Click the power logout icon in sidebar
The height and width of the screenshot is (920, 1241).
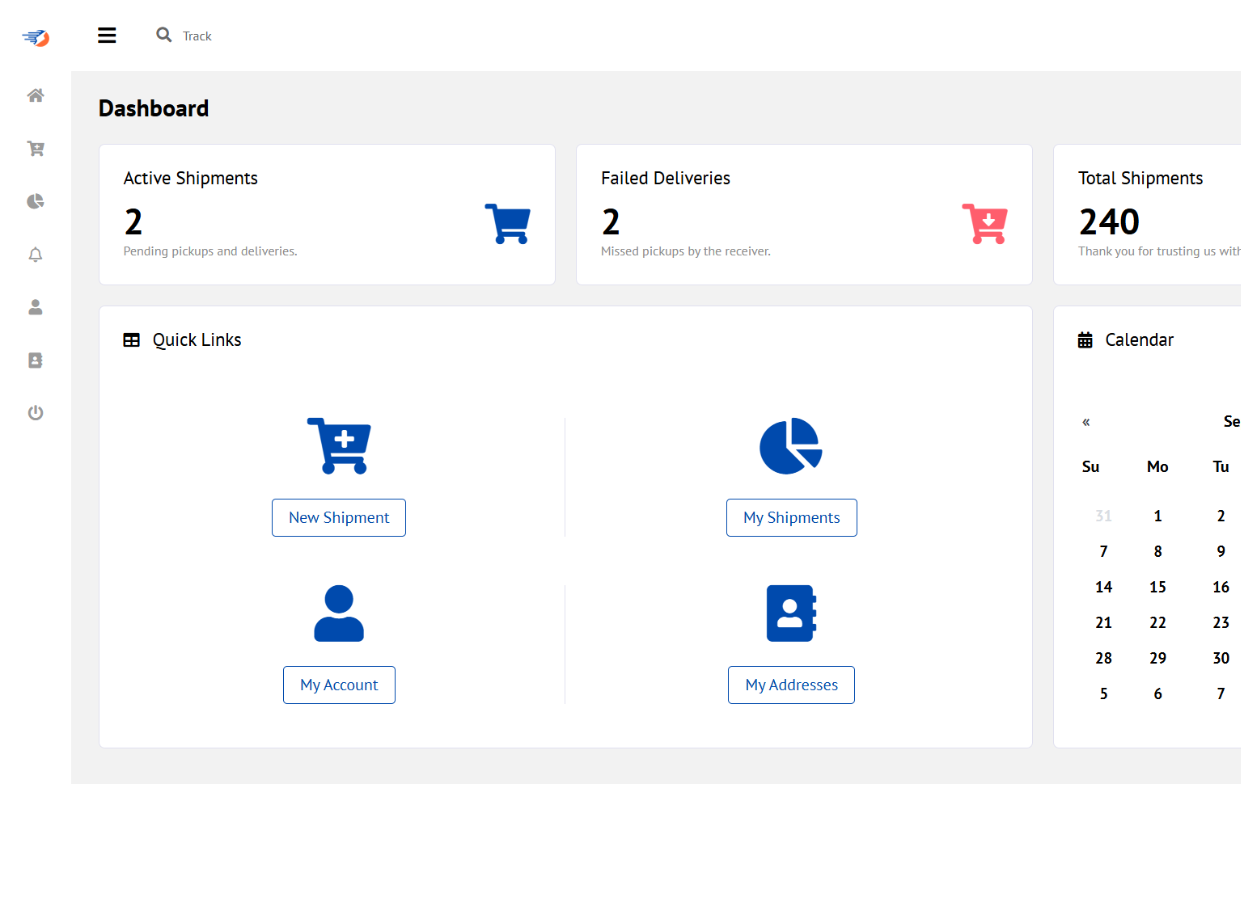tap(36, 413)
